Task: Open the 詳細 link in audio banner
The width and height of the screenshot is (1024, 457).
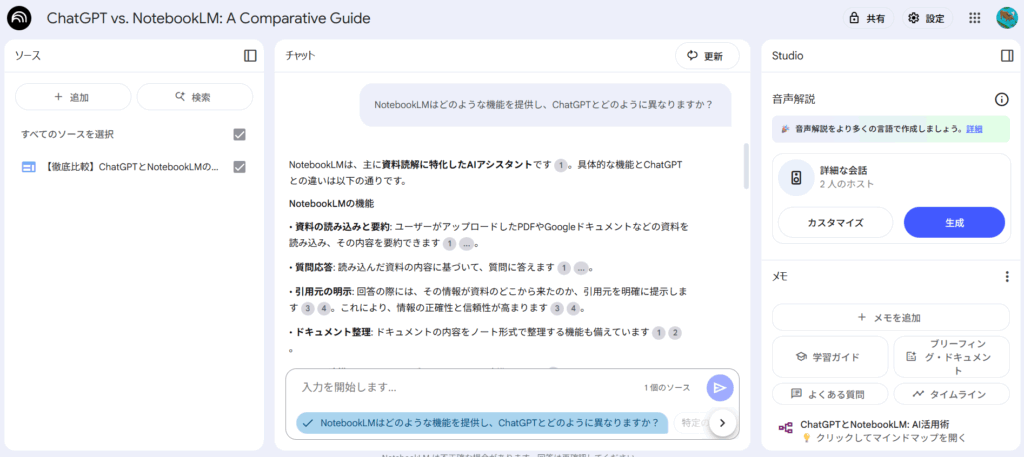Action: tap(974, 129)
